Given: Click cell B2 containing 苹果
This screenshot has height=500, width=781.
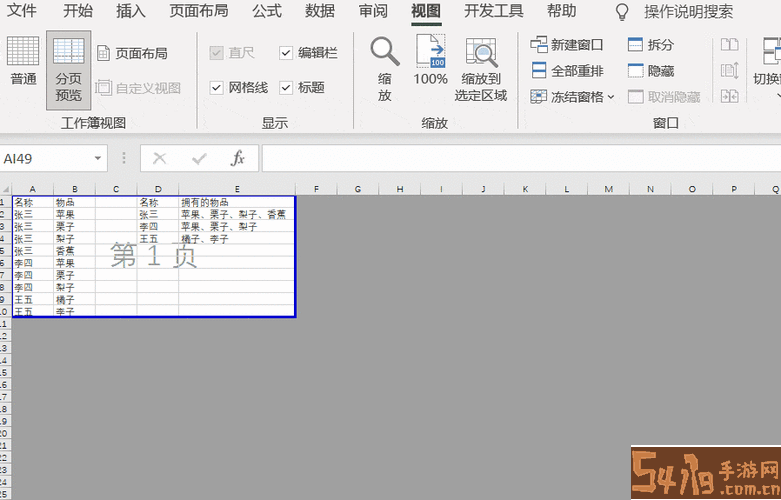Looking at the screenshot, I should 74,215.
